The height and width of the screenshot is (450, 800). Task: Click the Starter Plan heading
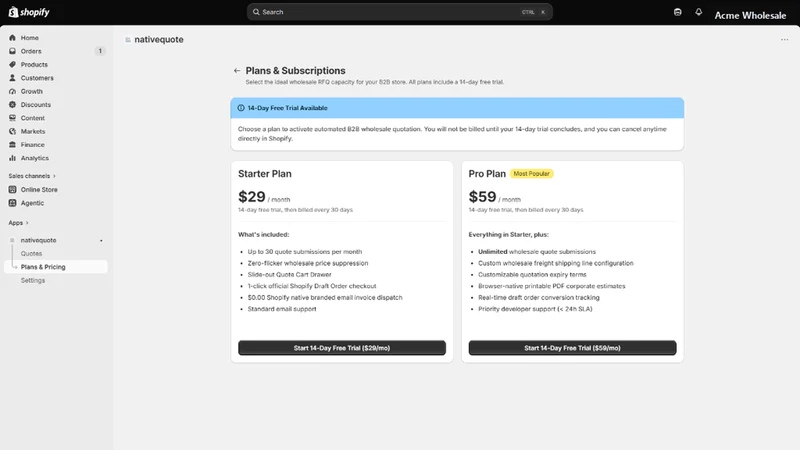point(265,173)
